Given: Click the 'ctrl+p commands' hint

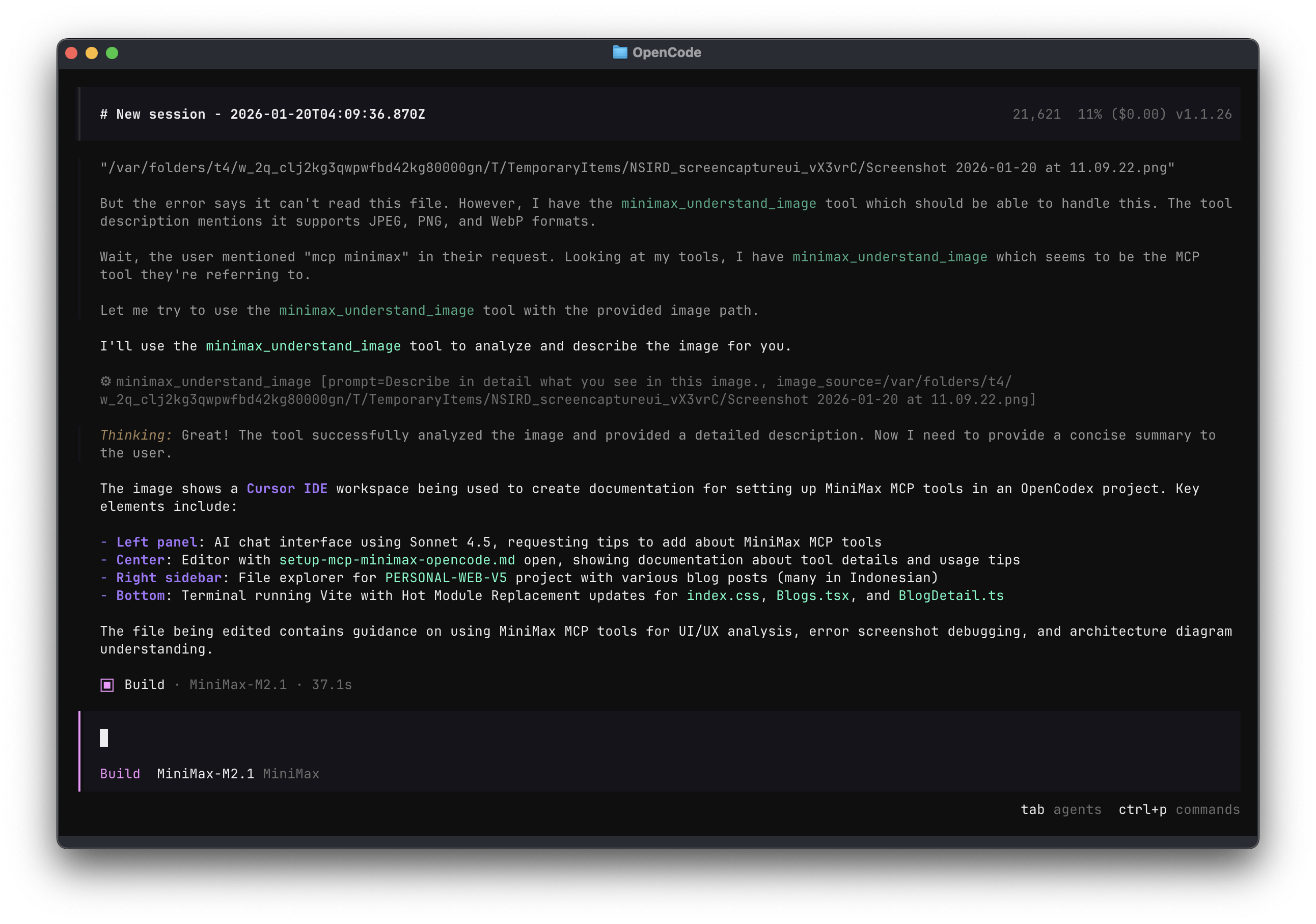Looking at the screenshot, I should click(x=1179, y=809).
